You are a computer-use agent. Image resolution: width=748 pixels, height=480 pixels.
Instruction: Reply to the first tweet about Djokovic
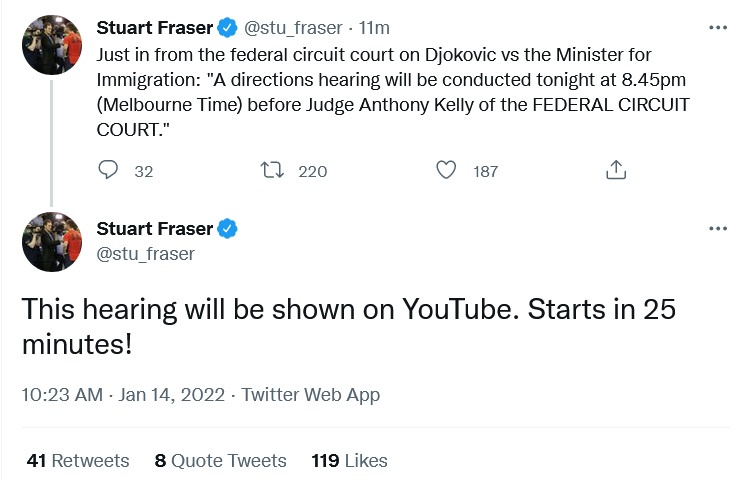point(109,171)
